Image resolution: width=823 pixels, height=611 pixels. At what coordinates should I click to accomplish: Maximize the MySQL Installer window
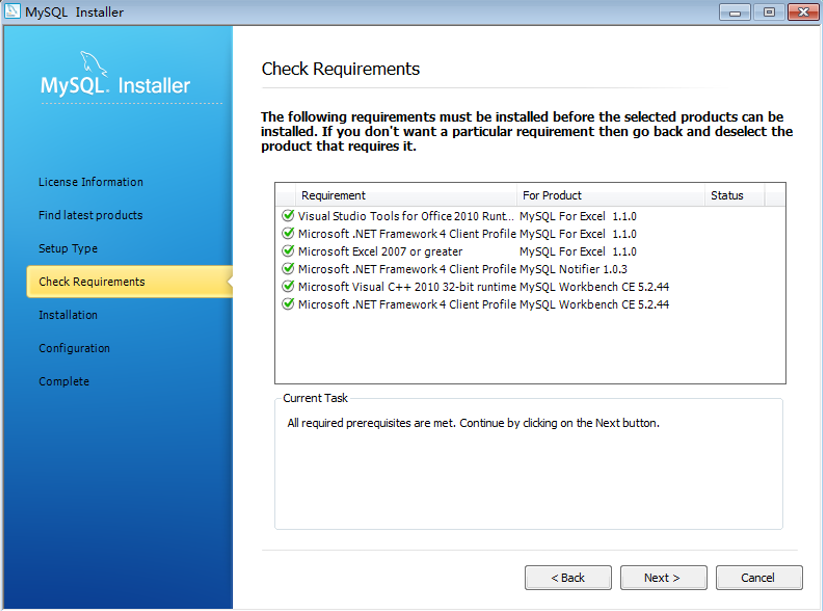coord(769,12)
